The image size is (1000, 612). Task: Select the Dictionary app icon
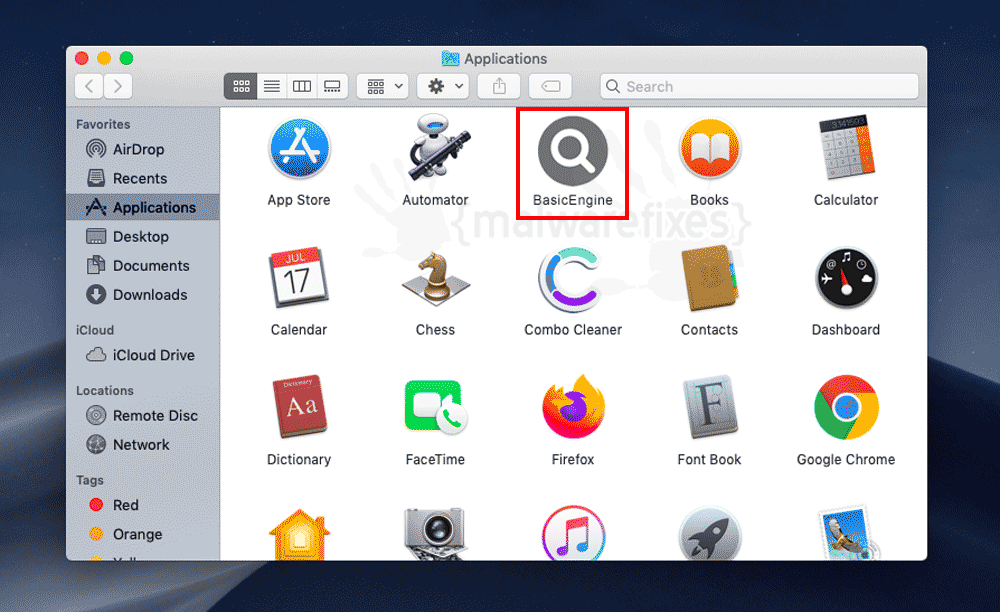[299, 407]
